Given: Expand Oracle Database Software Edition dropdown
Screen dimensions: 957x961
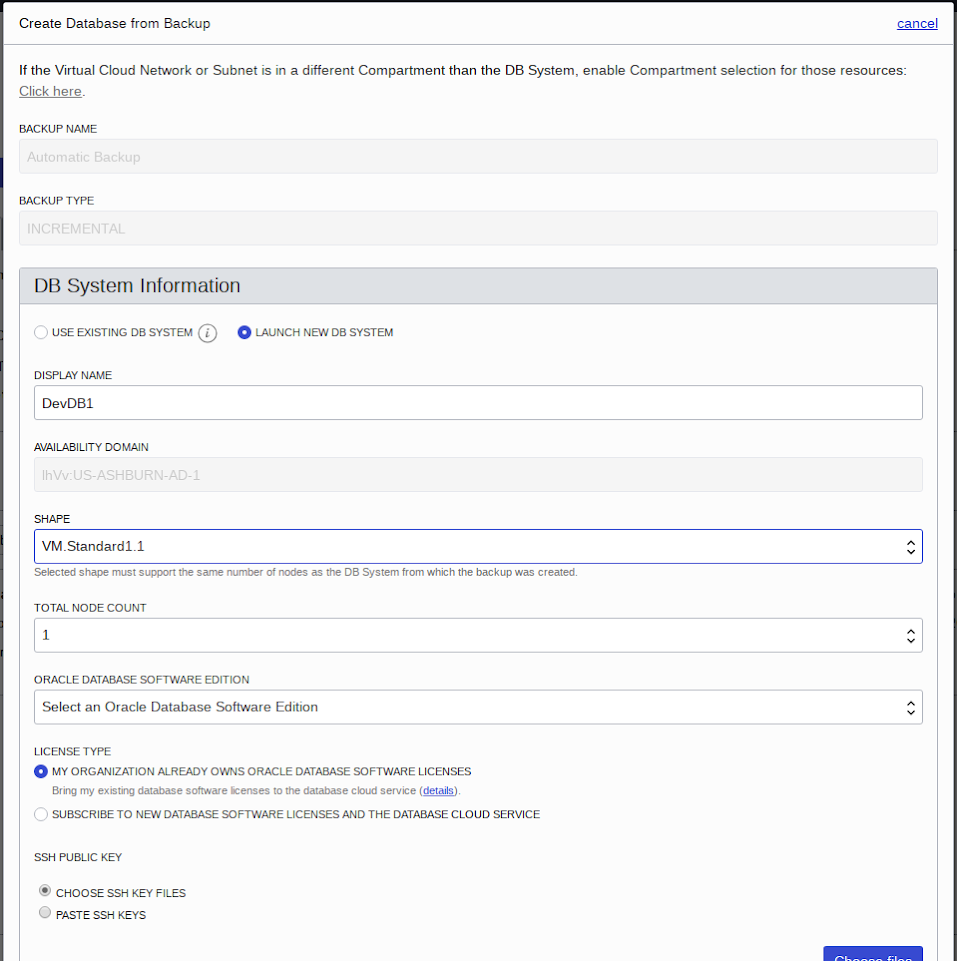Looking at the screenshot, I should [478, 707].
